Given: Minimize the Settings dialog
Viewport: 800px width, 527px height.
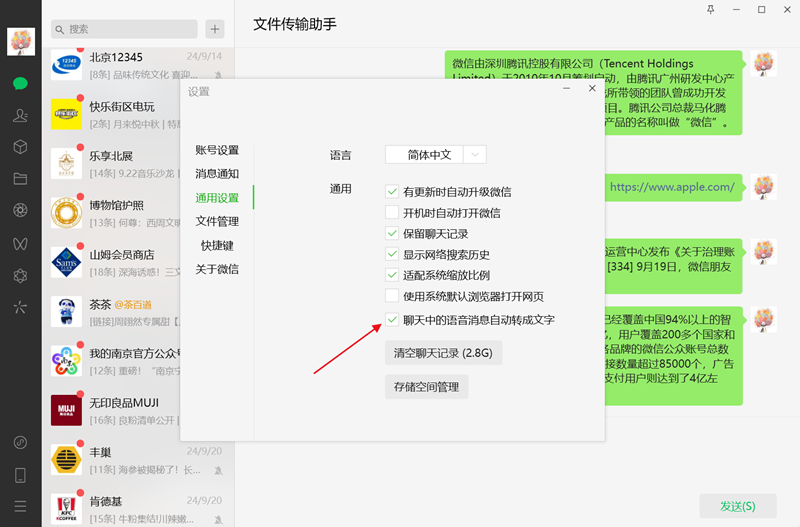Looking at the screenshot, I should pyautogui.click(x=566, y=88).
